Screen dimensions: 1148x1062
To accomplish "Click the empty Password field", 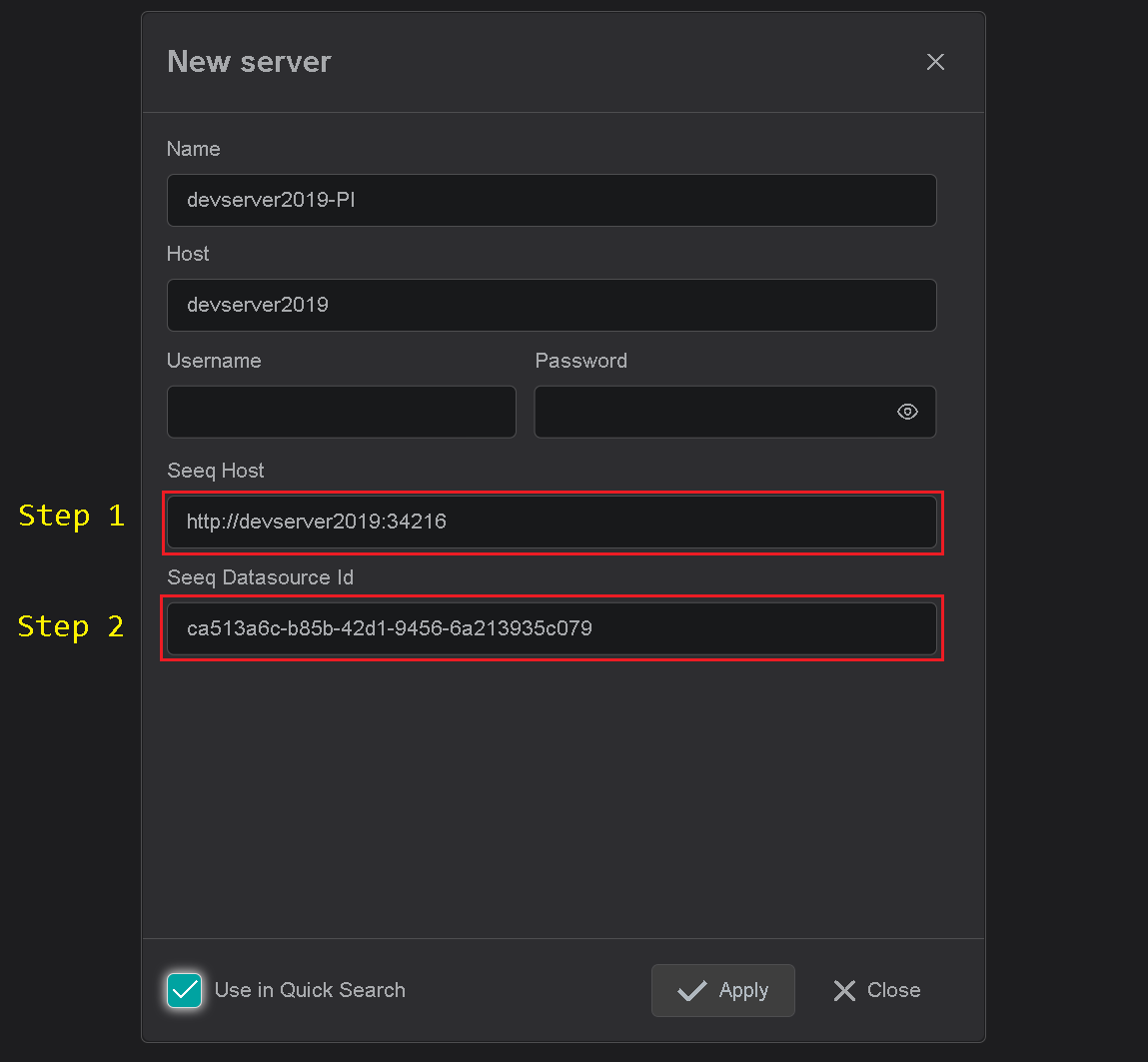I will [x=734, y=412].
